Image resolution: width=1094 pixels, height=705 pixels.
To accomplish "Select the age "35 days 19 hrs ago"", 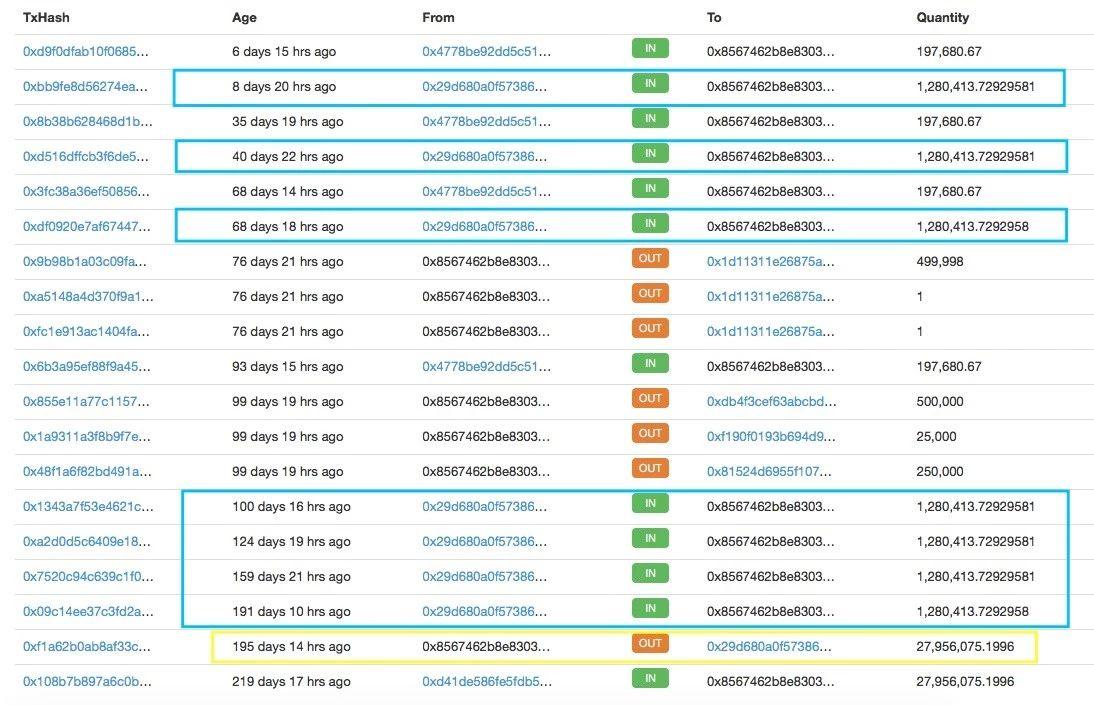I will [x=287, y=121].
